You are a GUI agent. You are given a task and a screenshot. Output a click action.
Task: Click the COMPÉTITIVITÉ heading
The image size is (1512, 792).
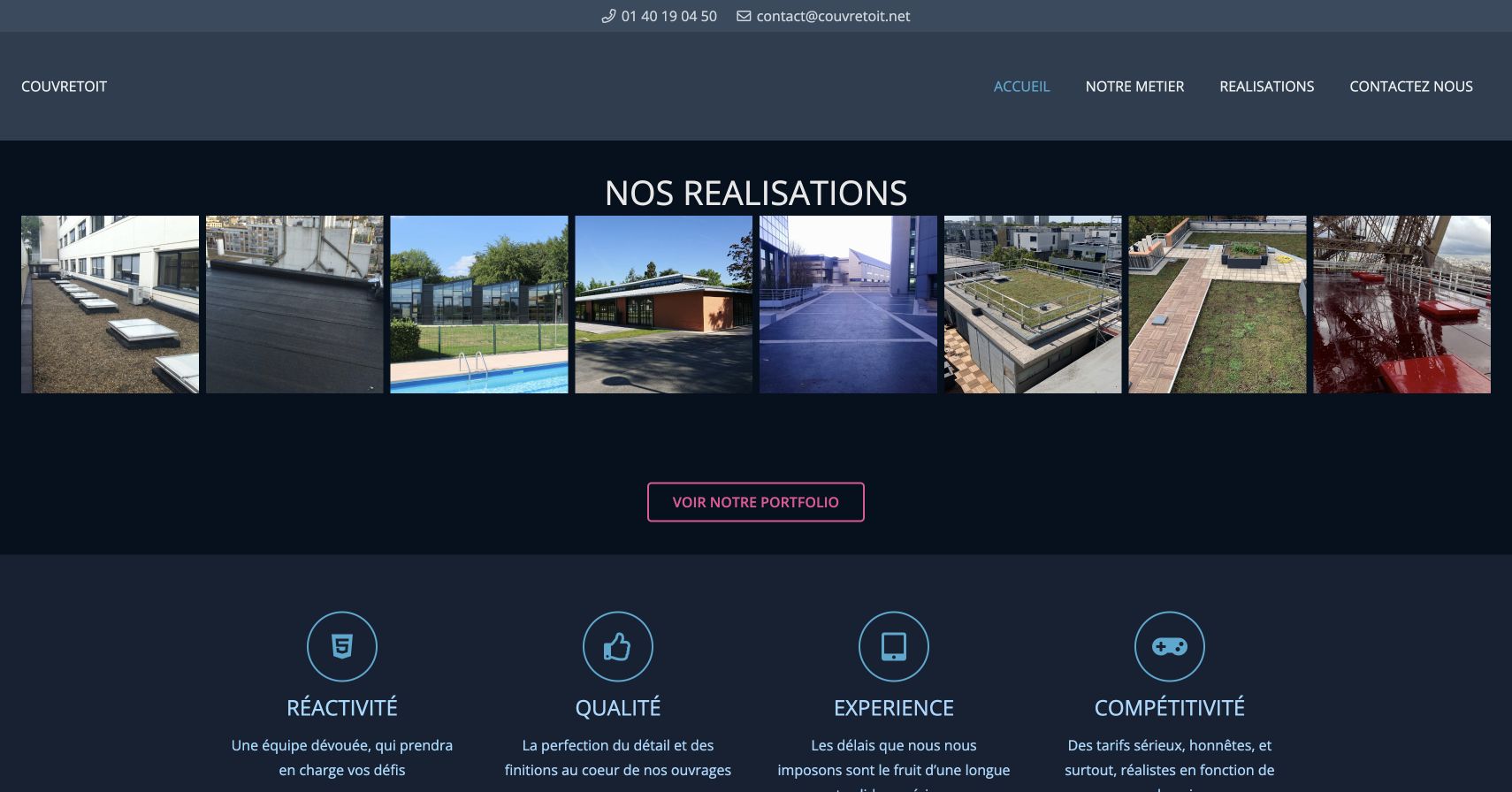click(x=1170, y=707)
